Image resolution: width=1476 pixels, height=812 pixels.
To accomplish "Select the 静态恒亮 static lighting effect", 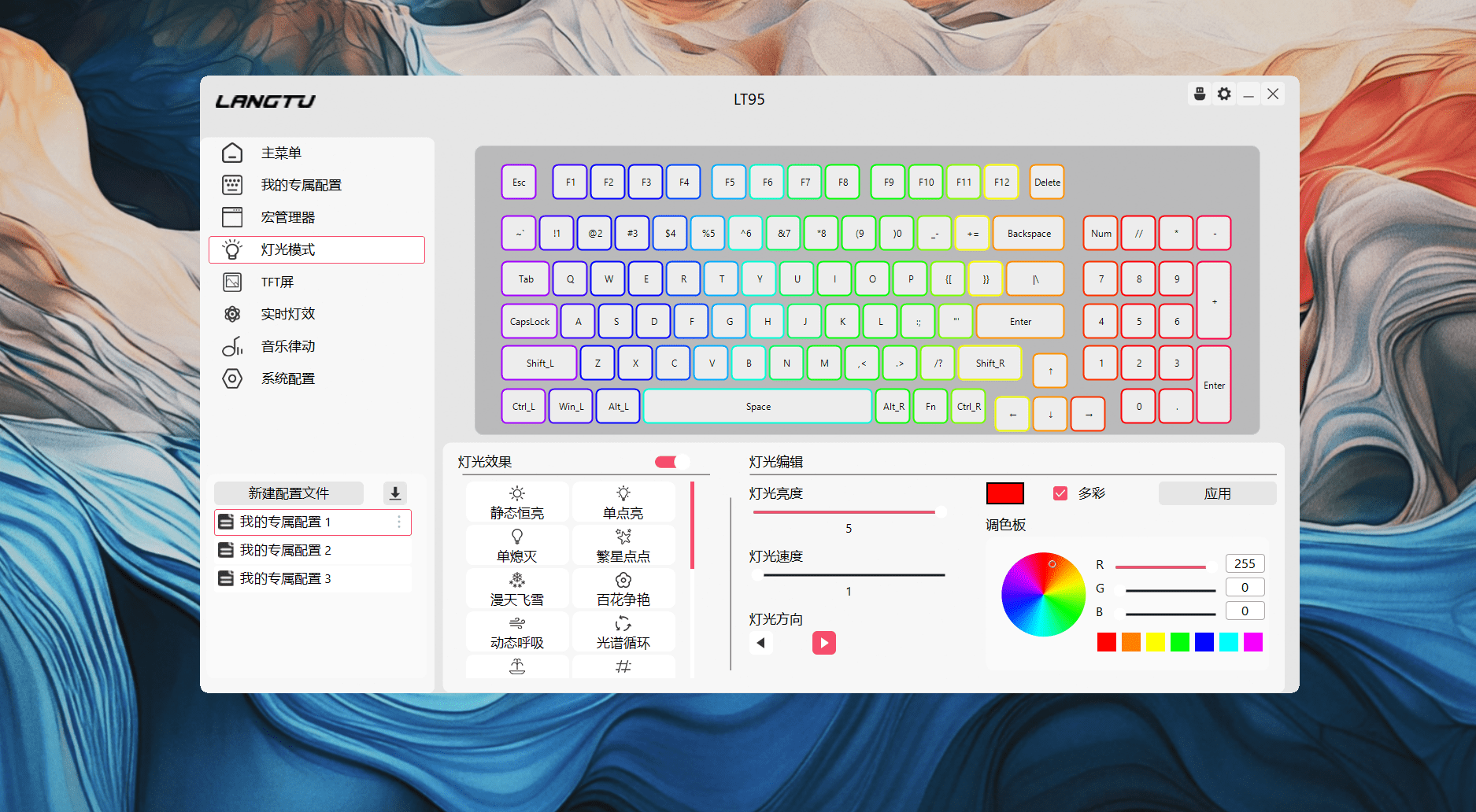I will click(517, 503).
